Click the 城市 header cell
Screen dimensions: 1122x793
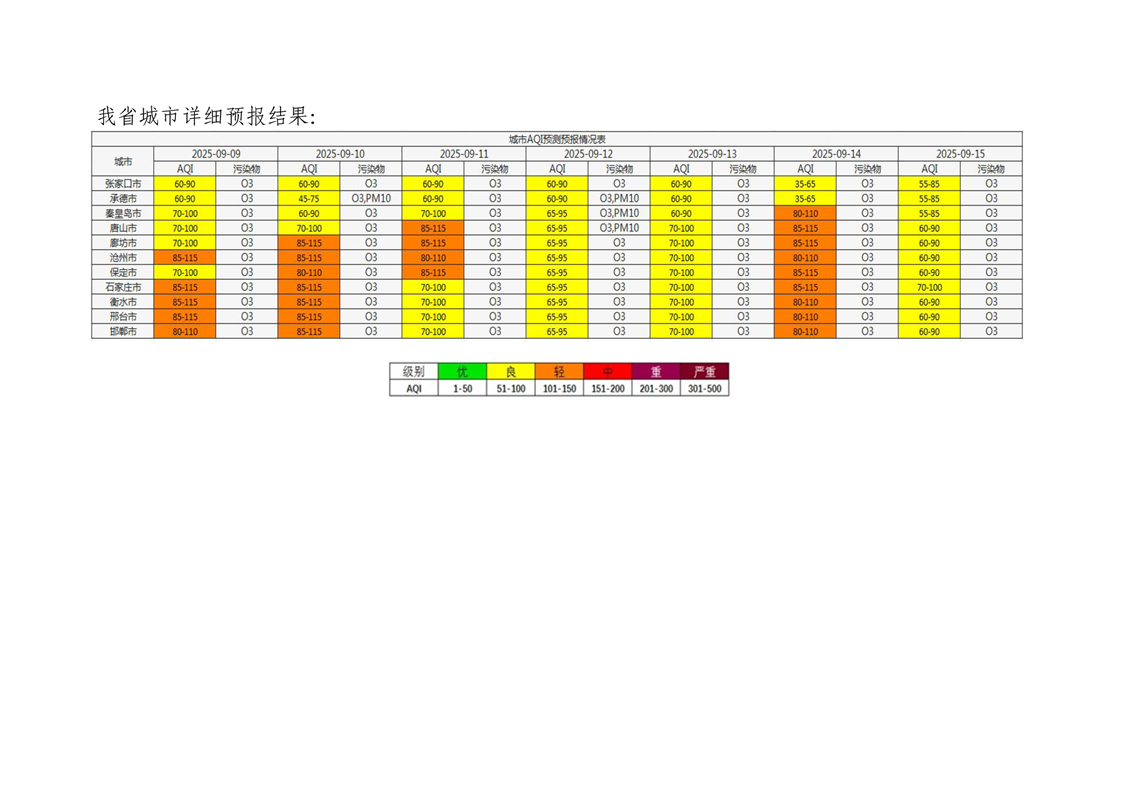pos(123,161)
